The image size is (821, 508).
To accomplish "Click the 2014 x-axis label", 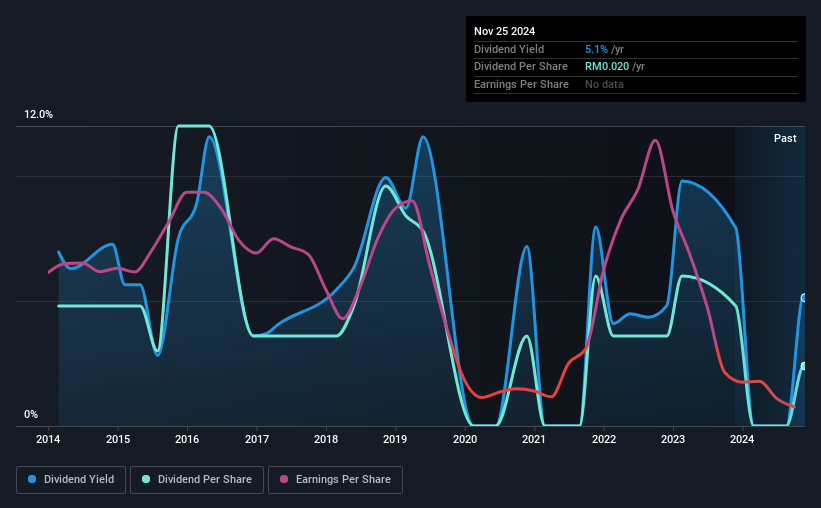I will click(48, 439).
